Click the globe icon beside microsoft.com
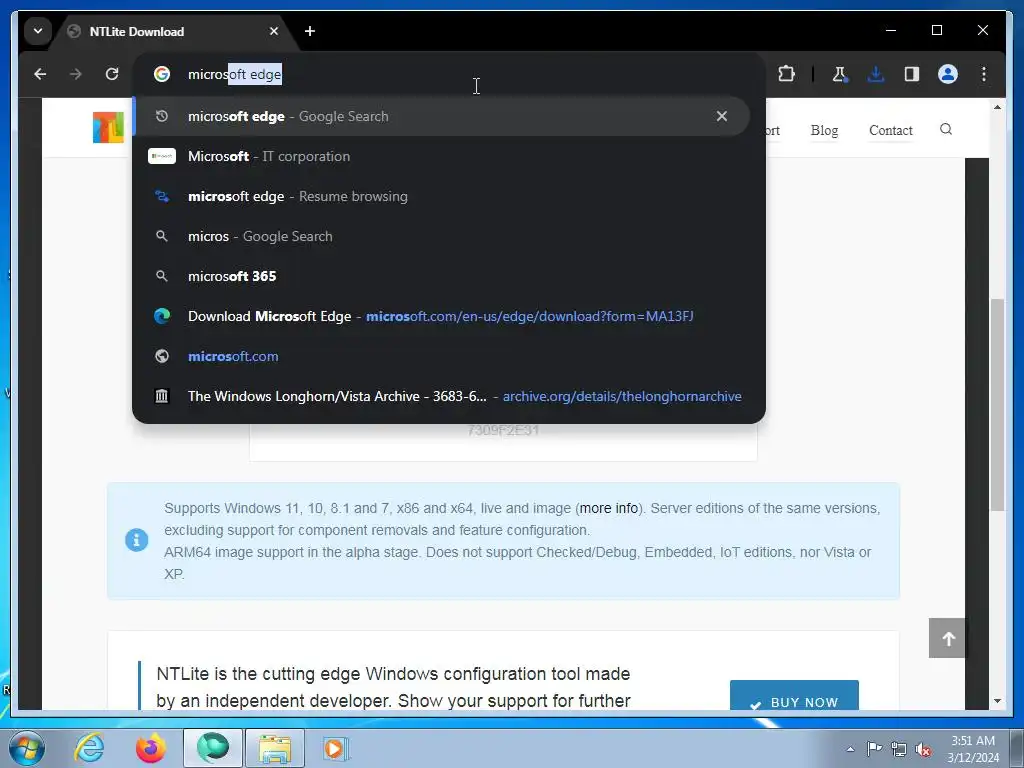Viewport: 1024px width, 768px height. point(162,356)
